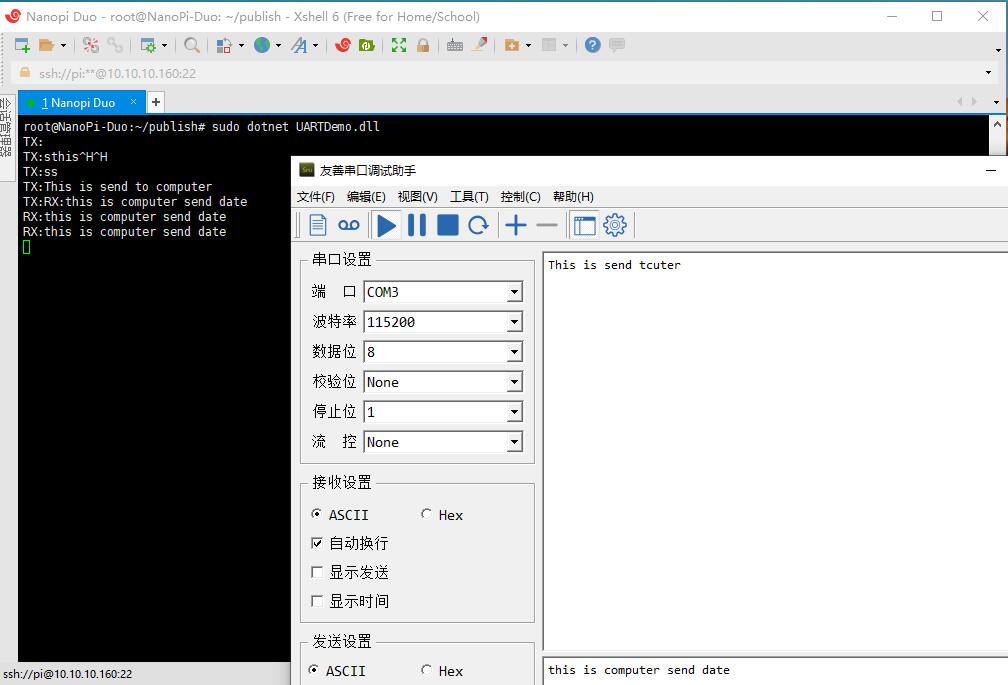Click the document icon in serial toolbar
The height and width of the screenshot is (685, 1008).
pos(318,225)
